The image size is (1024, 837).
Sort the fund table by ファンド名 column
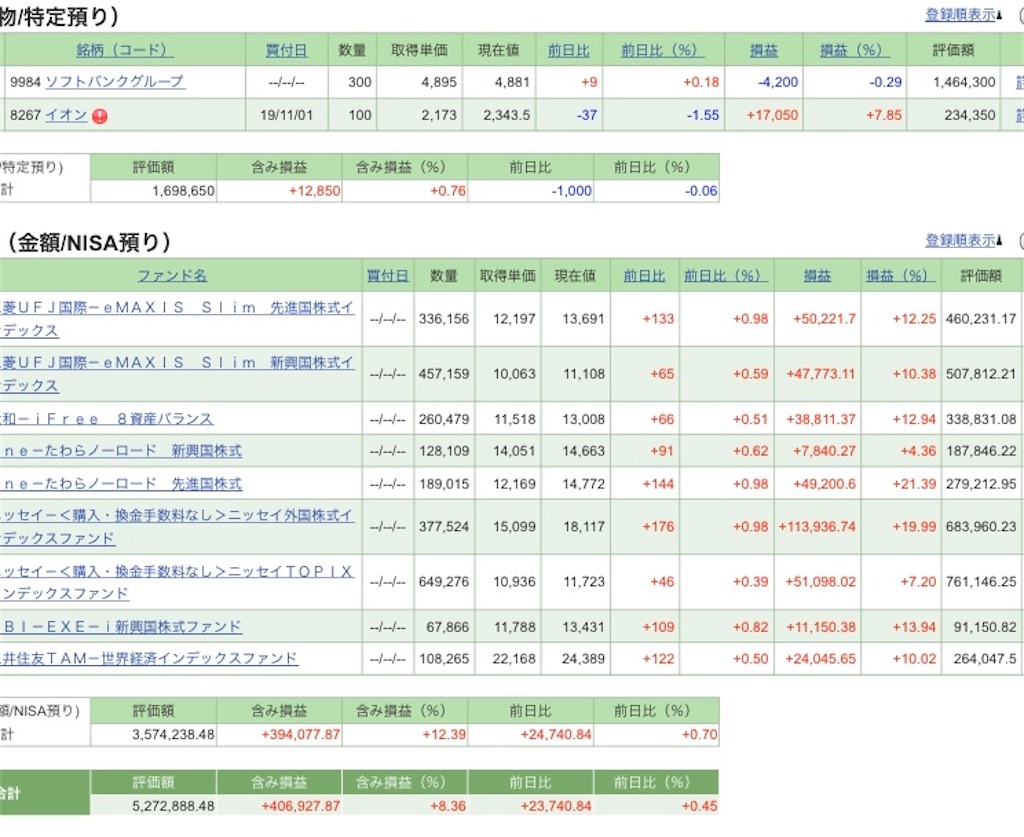point(172,274)
